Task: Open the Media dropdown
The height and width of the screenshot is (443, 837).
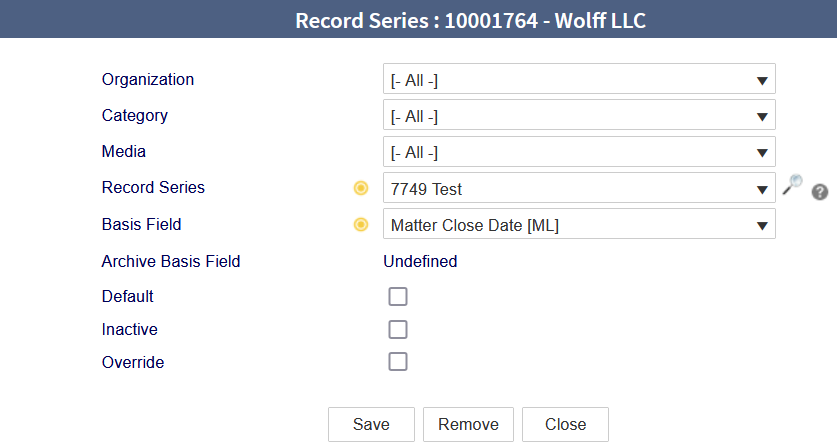Action: (x=579, y=152)
